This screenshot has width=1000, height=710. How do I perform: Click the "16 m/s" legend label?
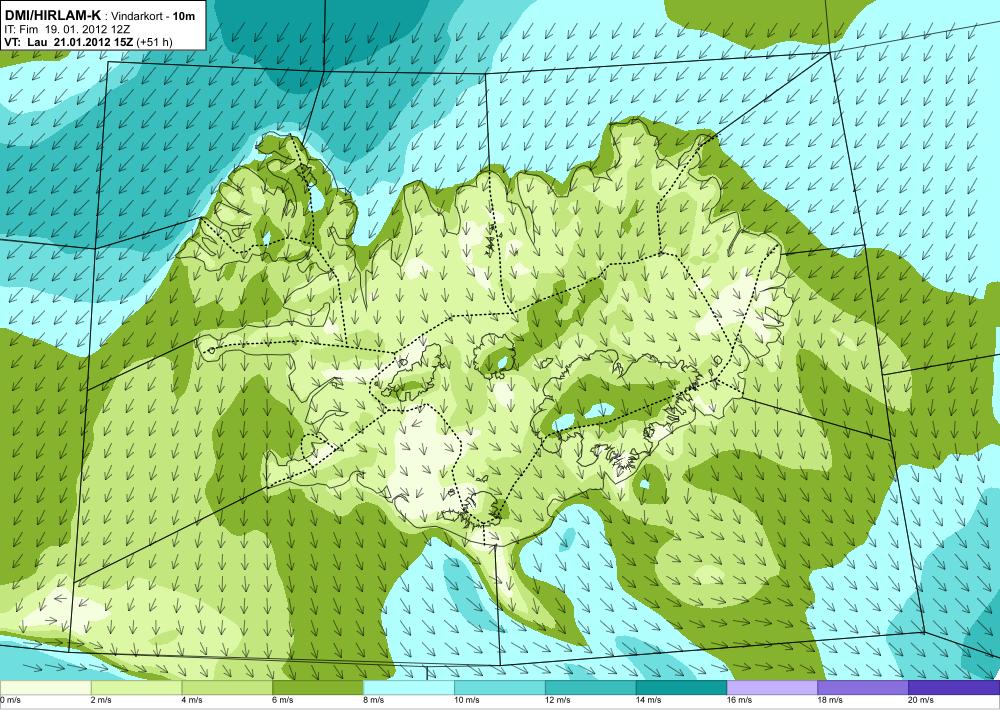coord(741,700)
